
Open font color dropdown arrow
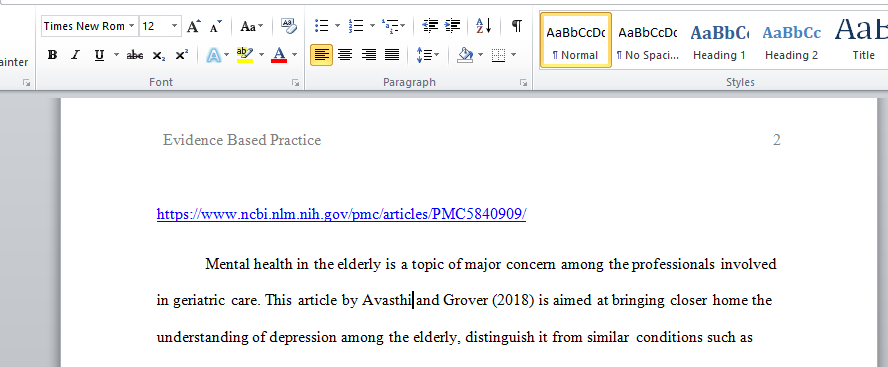(294, 55)
